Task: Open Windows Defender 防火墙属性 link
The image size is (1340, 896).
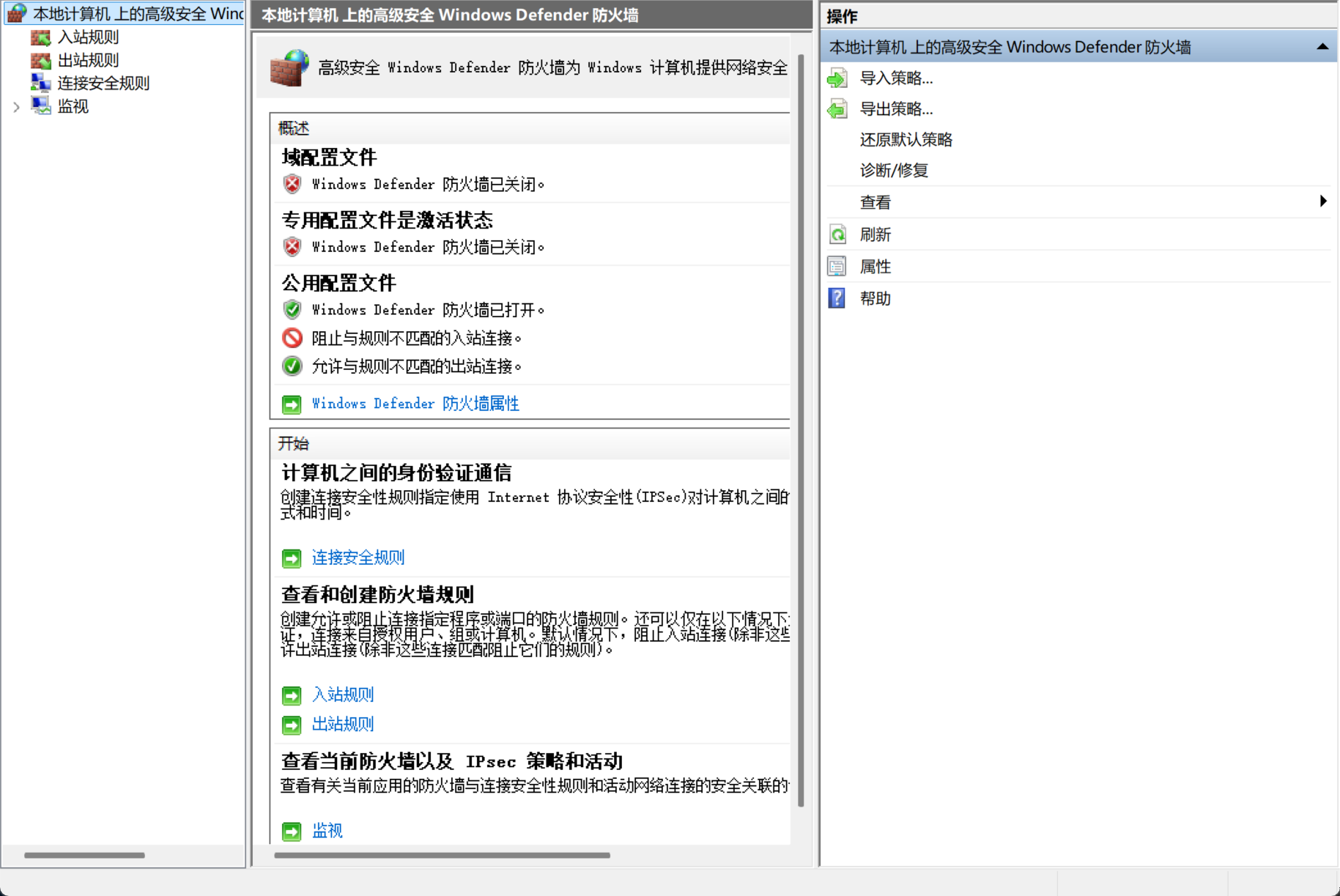Action: pyautogui.click(x=415, y=404)
